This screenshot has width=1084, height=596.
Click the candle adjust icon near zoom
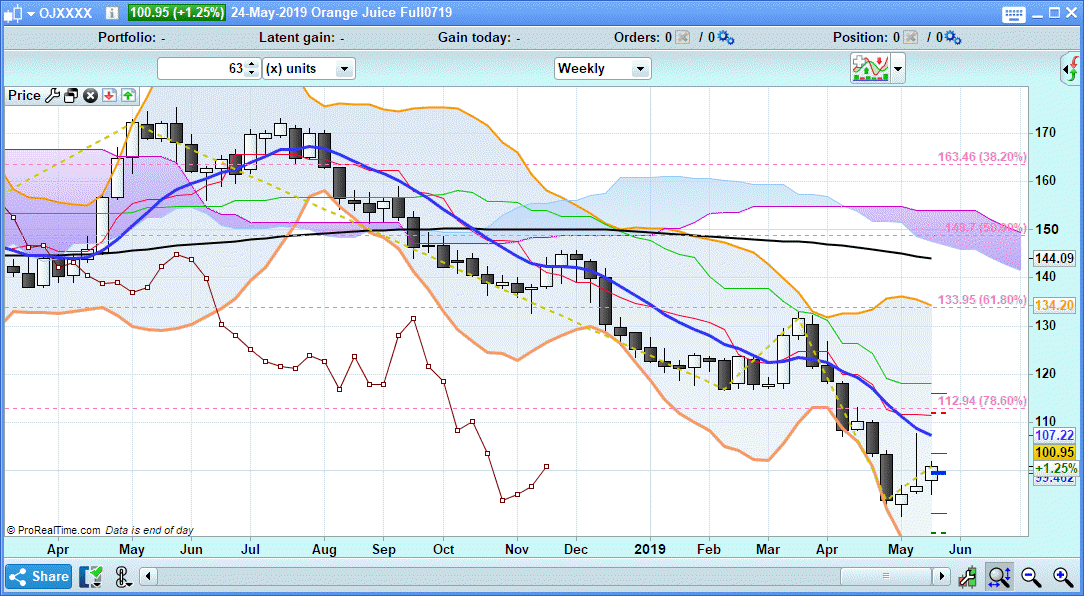[969, 576]
